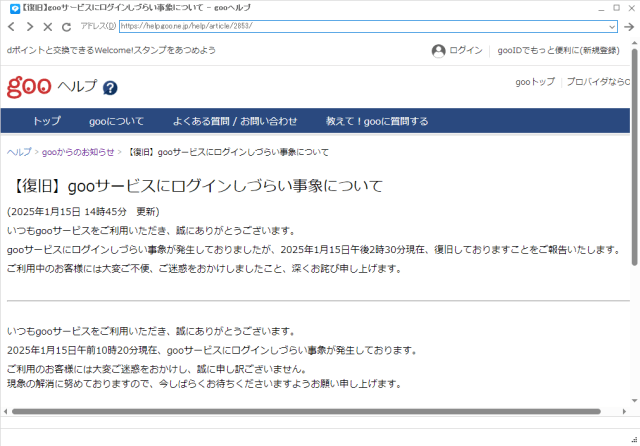Open 教えて！gooに質問する menu item
Screen dimensions: 640x446
click(x=377, y=121)
